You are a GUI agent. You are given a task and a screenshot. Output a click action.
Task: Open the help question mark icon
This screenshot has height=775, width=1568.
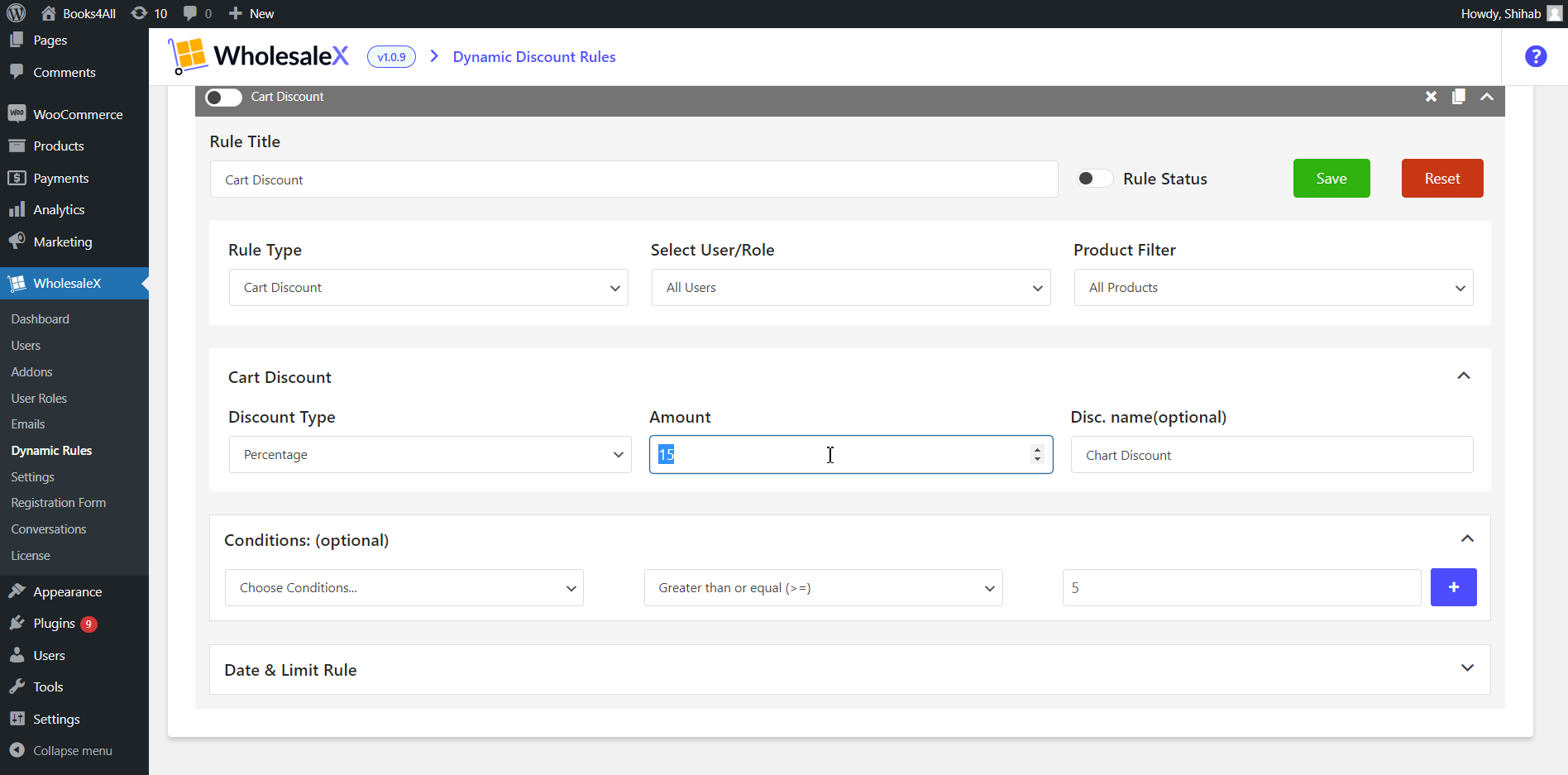[1536, 56]
